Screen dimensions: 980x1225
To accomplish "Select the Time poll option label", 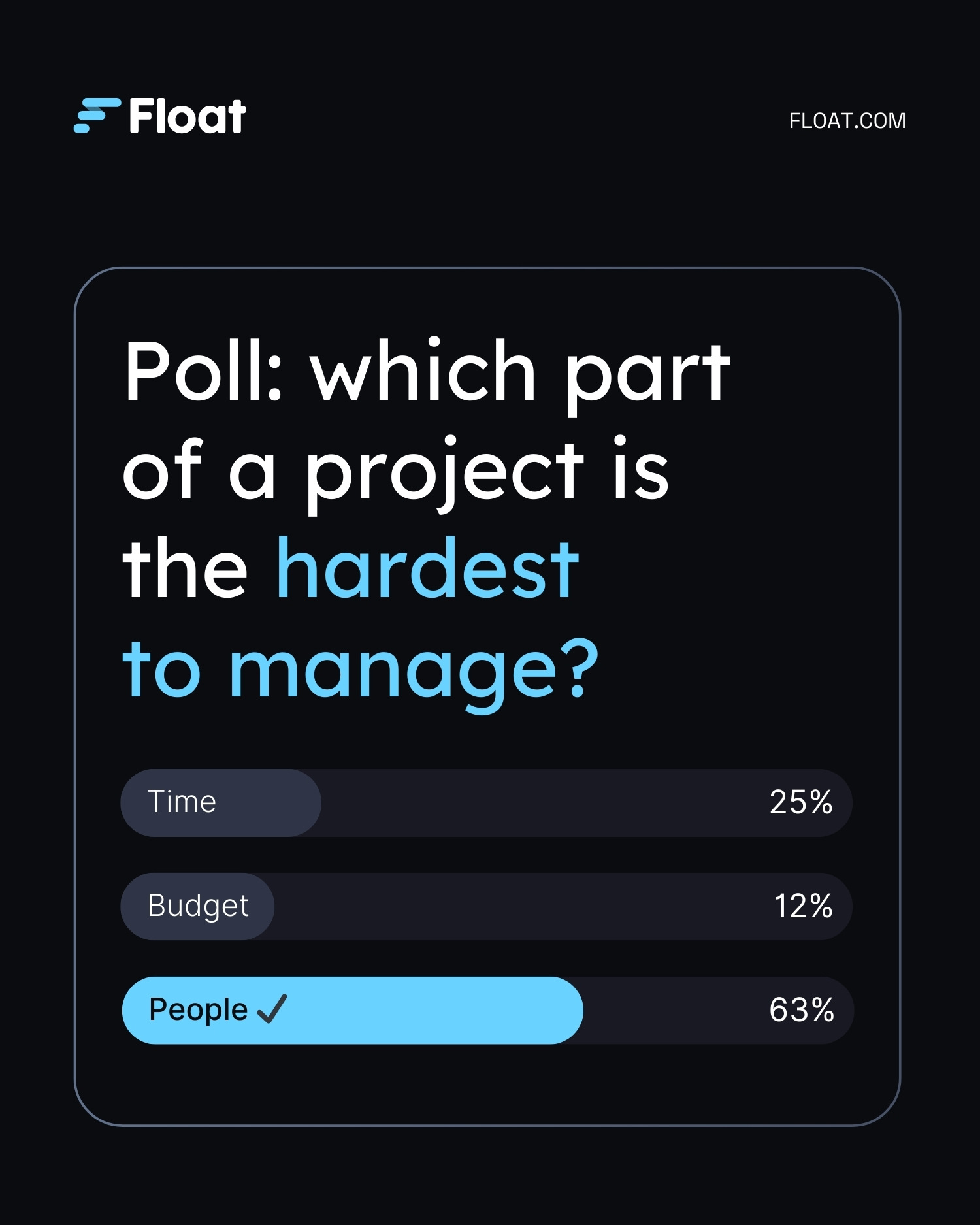I will click(182, 802).
